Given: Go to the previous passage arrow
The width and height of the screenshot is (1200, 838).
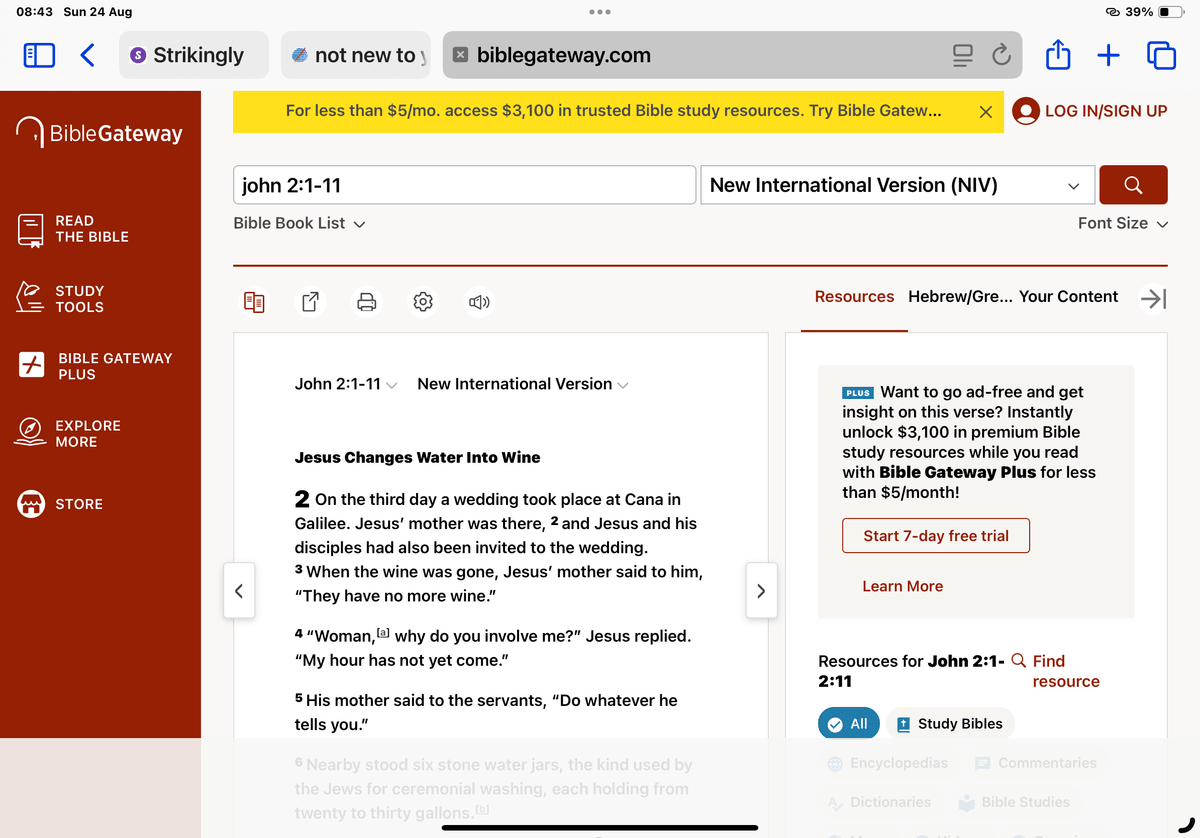Looking at the screenshot, I should pyautogui.click(x=238, y=590).
